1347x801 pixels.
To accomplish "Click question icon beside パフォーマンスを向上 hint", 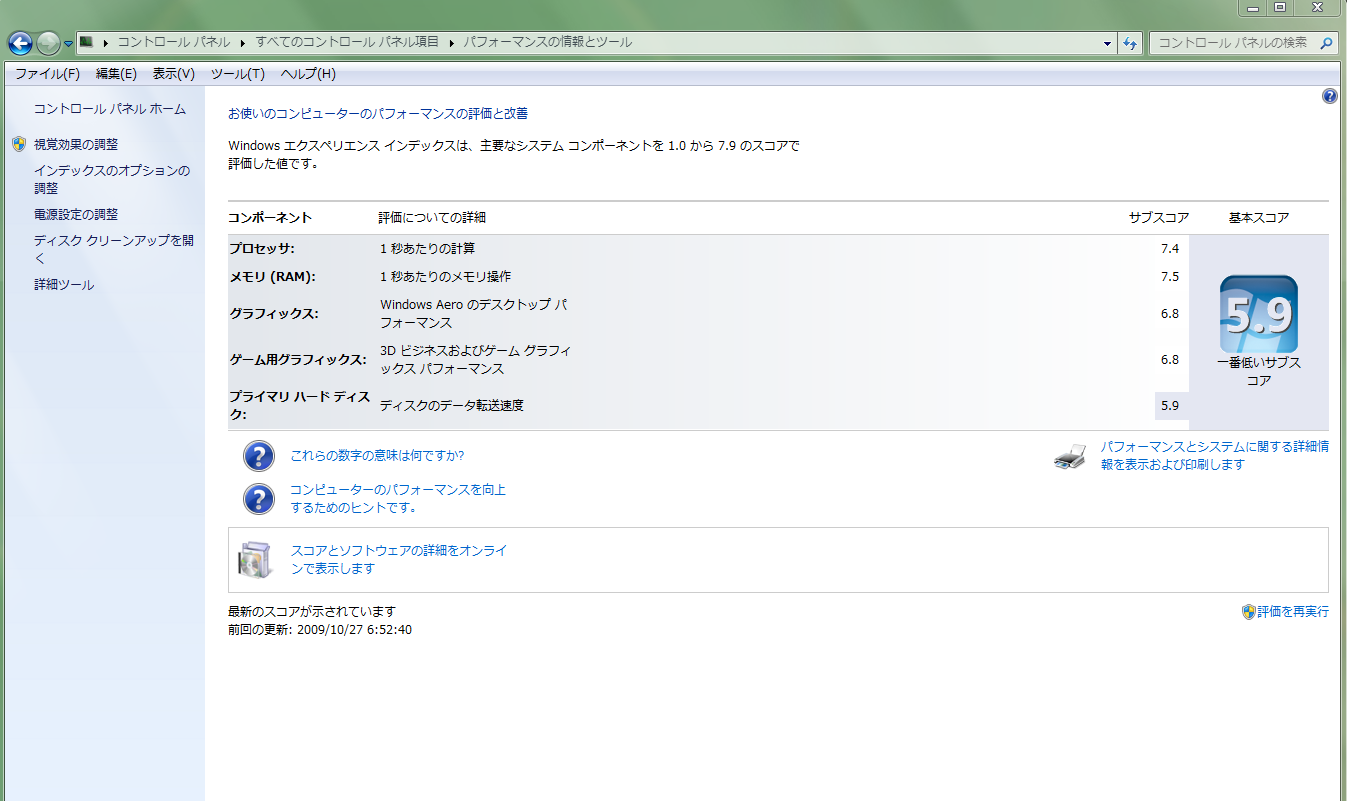I will [259, 498].
